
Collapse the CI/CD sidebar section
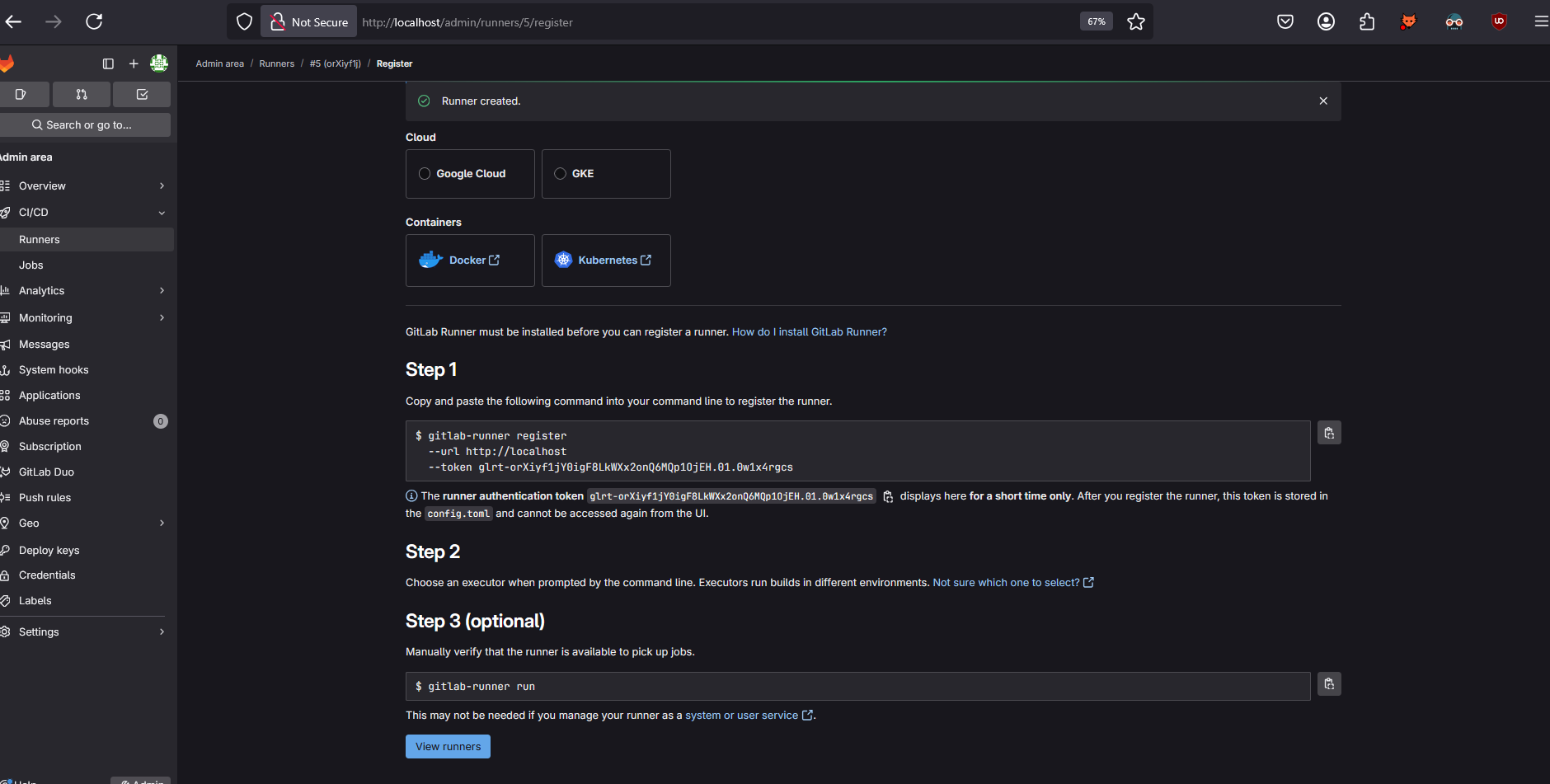(162, 213)
